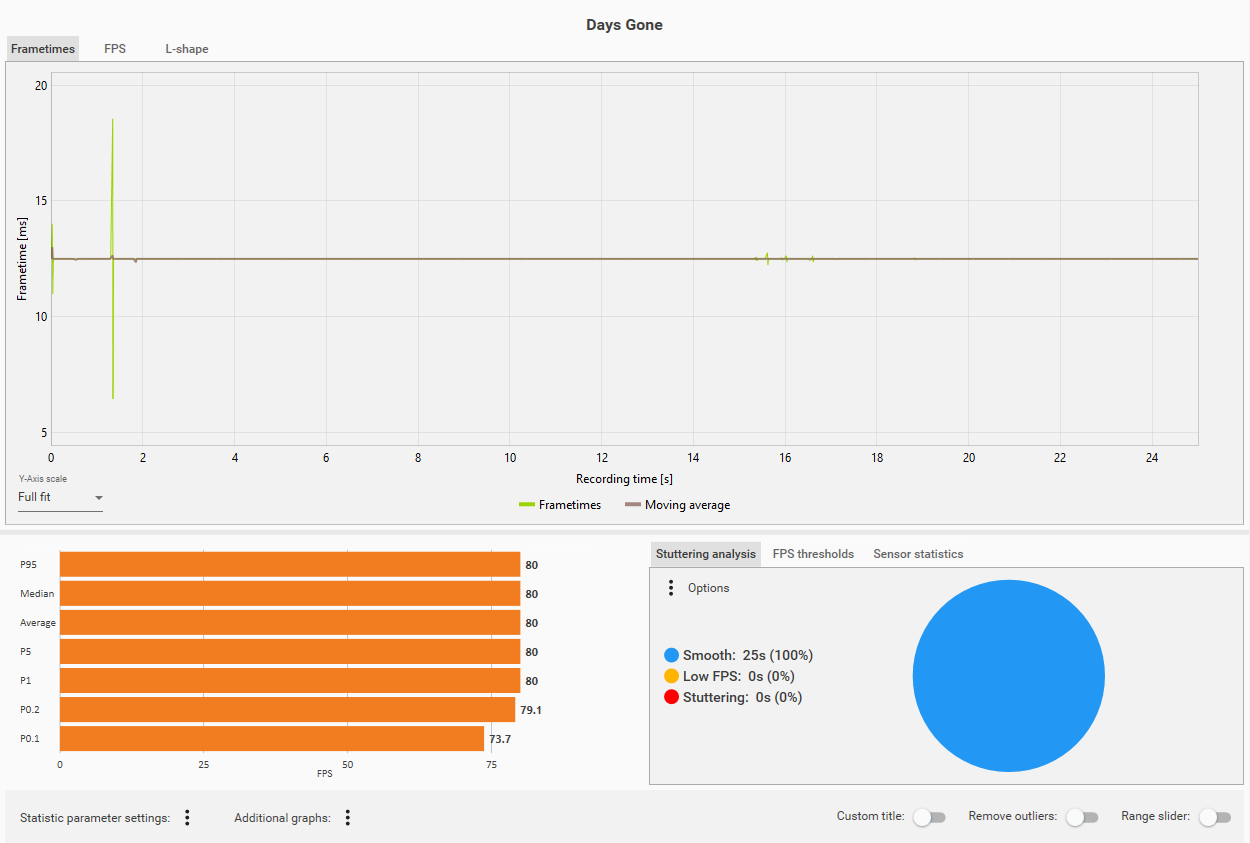Click the Low FPS yellow dot
The height and width of the screenshot is (843, 1250).
pyautogui.click(x=671, y=676)
